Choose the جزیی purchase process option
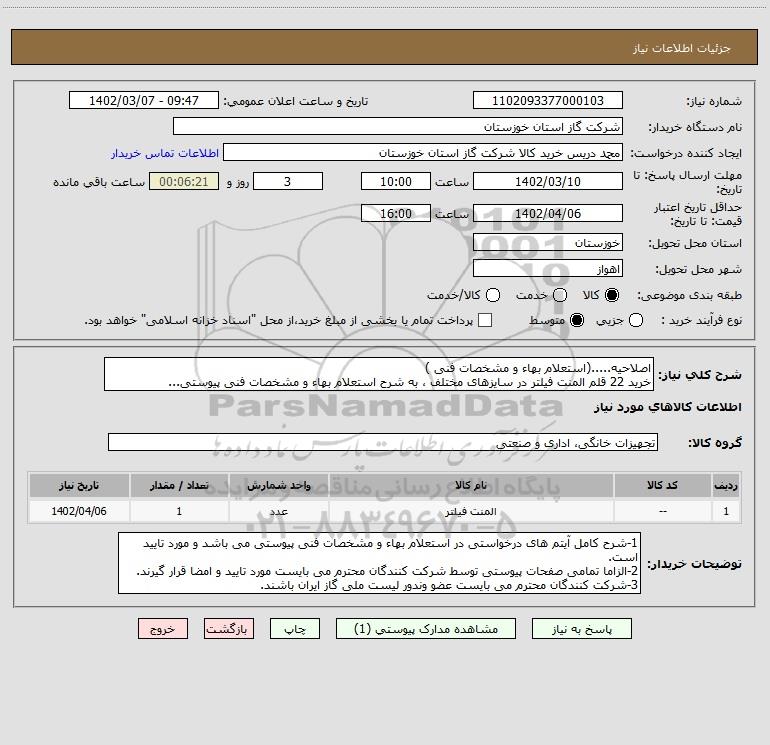770x745 pixels. point(636,320)
